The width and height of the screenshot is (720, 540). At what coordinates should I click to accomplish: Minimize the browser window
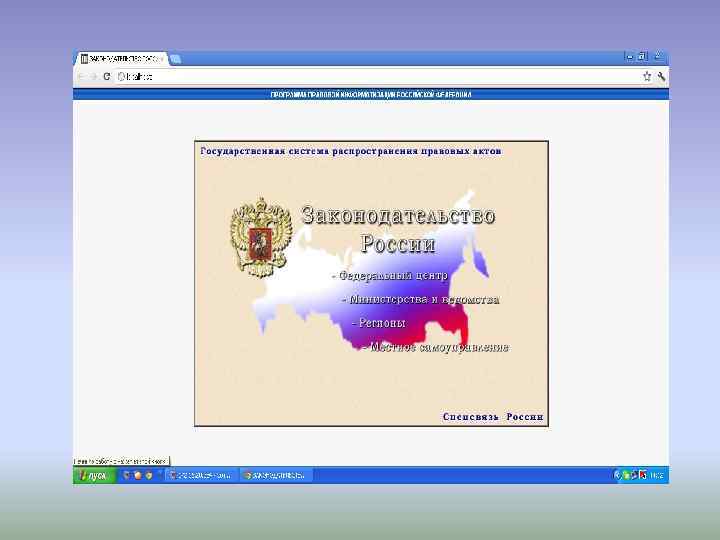pyautogui.click(x=630, y=56)
